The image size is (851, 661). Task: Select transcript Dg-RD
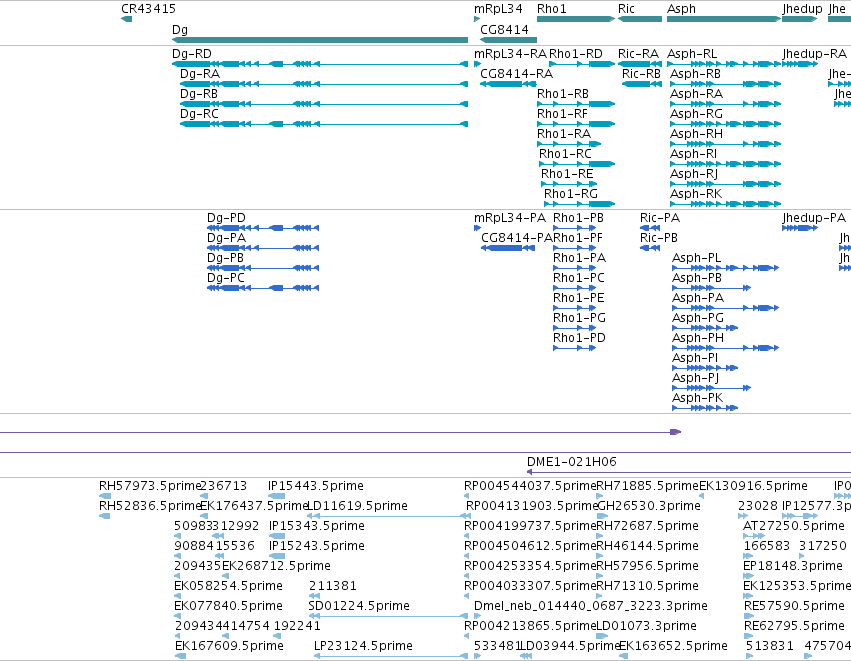point(320,64)
